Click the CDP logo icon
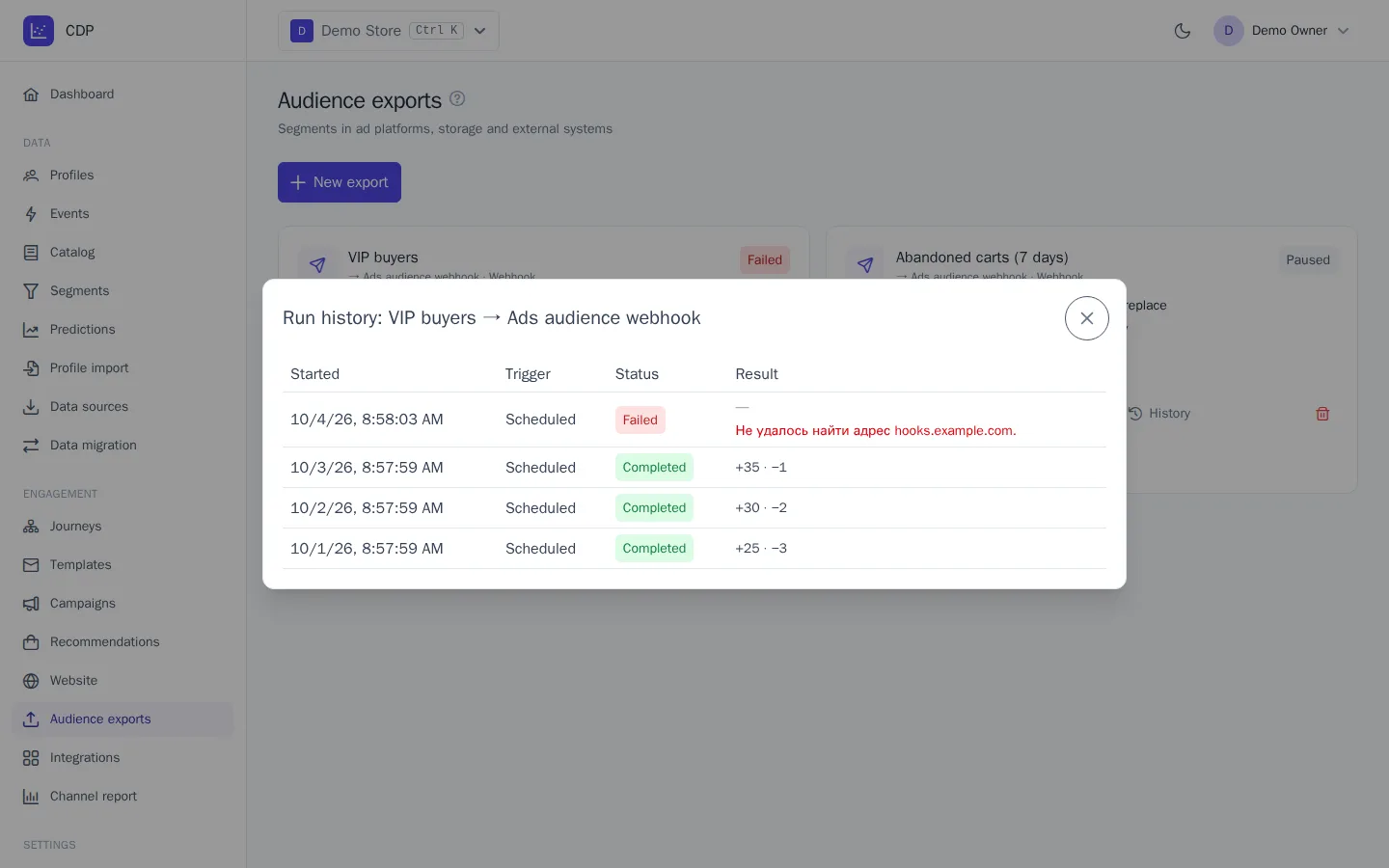The width and height of the screenshot is (1389, 868). click(39, 31)
